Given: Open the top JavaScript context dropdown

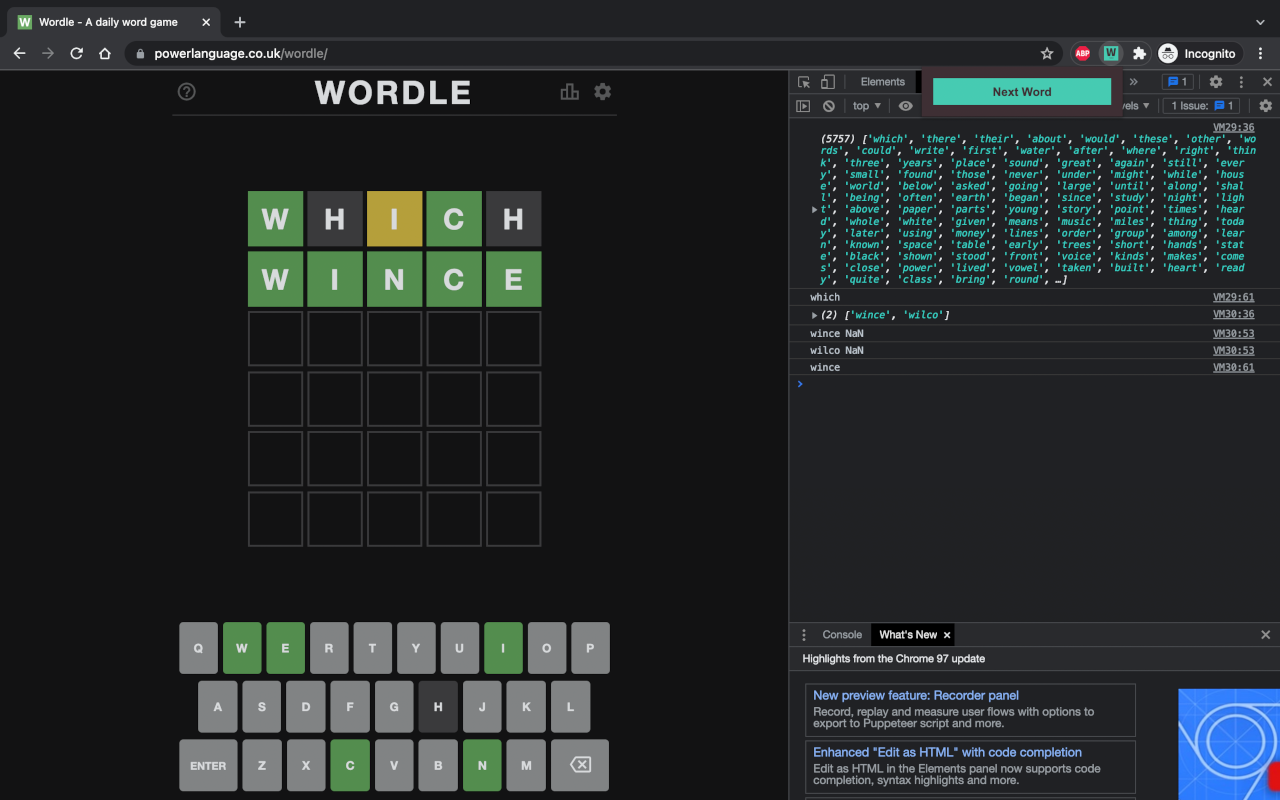Looking at the screenshot, I should (867, 106).
